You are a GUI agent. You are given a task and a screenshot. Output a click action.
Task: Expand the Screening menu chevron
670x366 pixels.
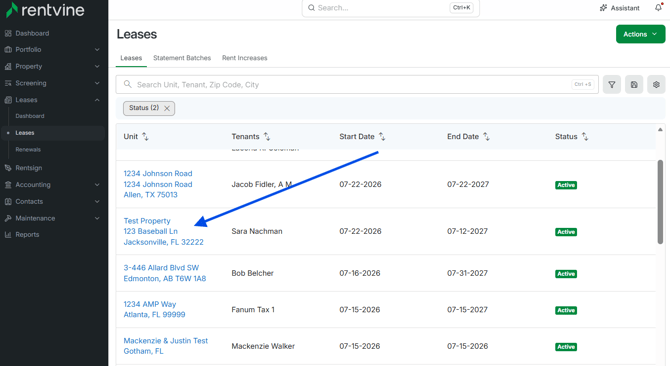click(97, 83)
